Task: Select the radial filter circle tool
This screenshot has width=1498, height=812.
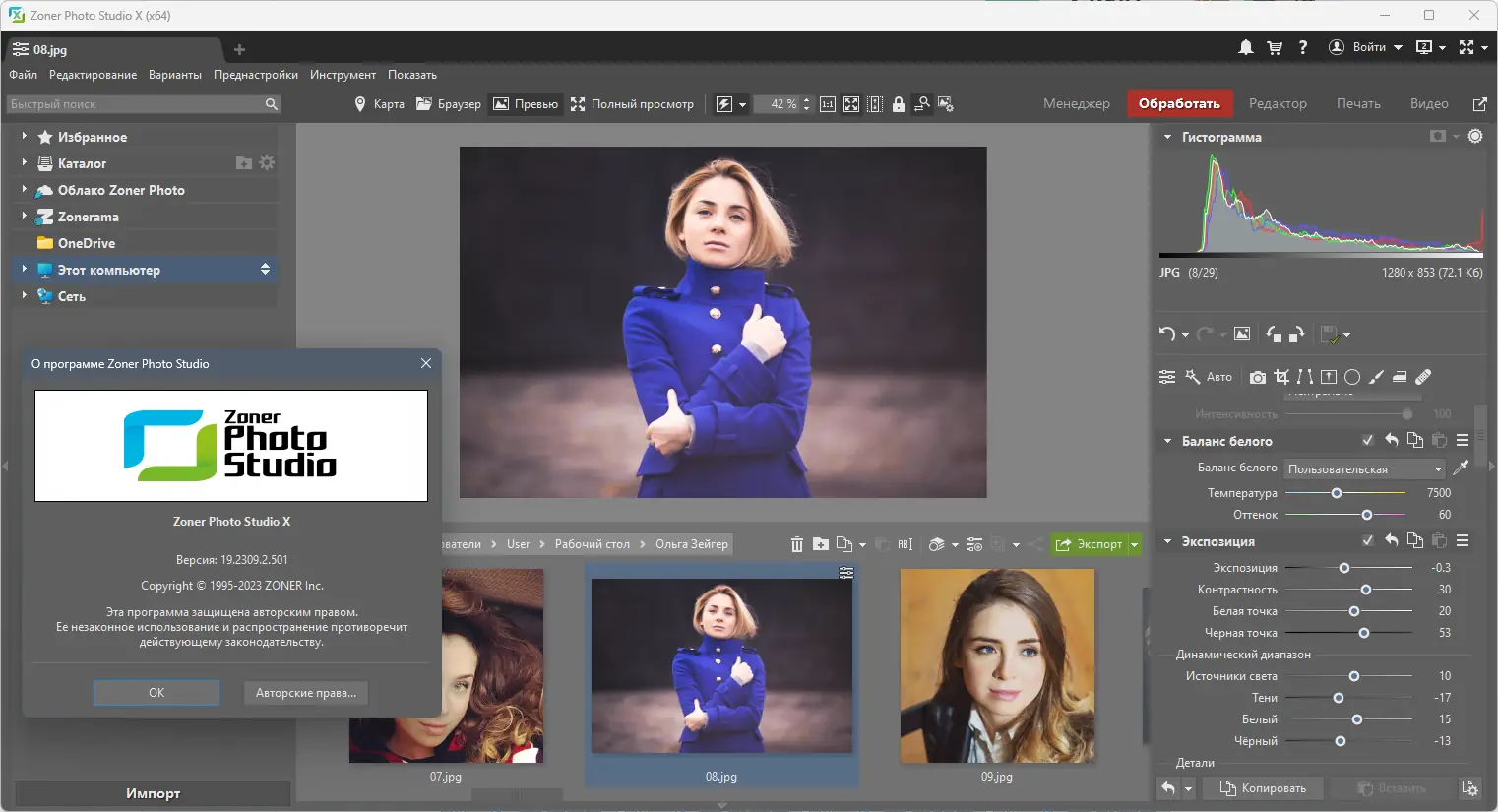Action: click(x=1352, y=377)
